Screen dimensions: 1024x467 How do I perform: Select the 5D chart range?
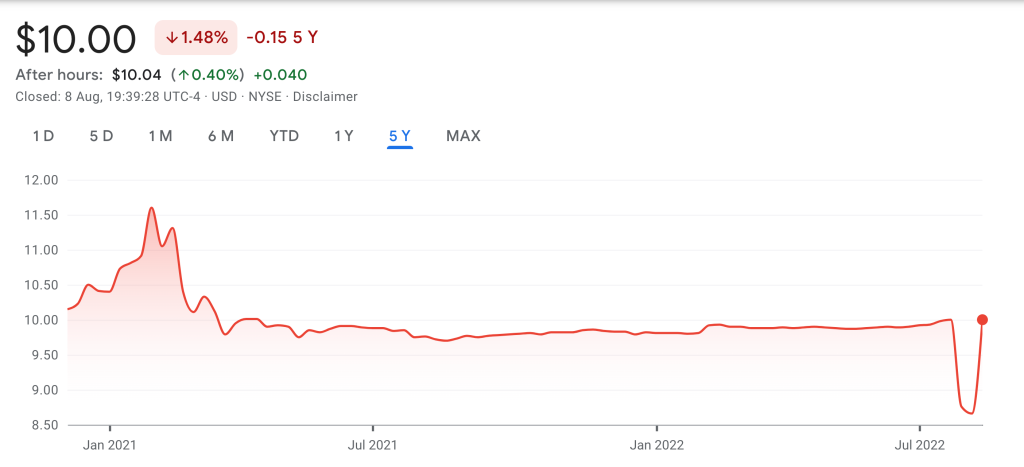coord(101,136)
